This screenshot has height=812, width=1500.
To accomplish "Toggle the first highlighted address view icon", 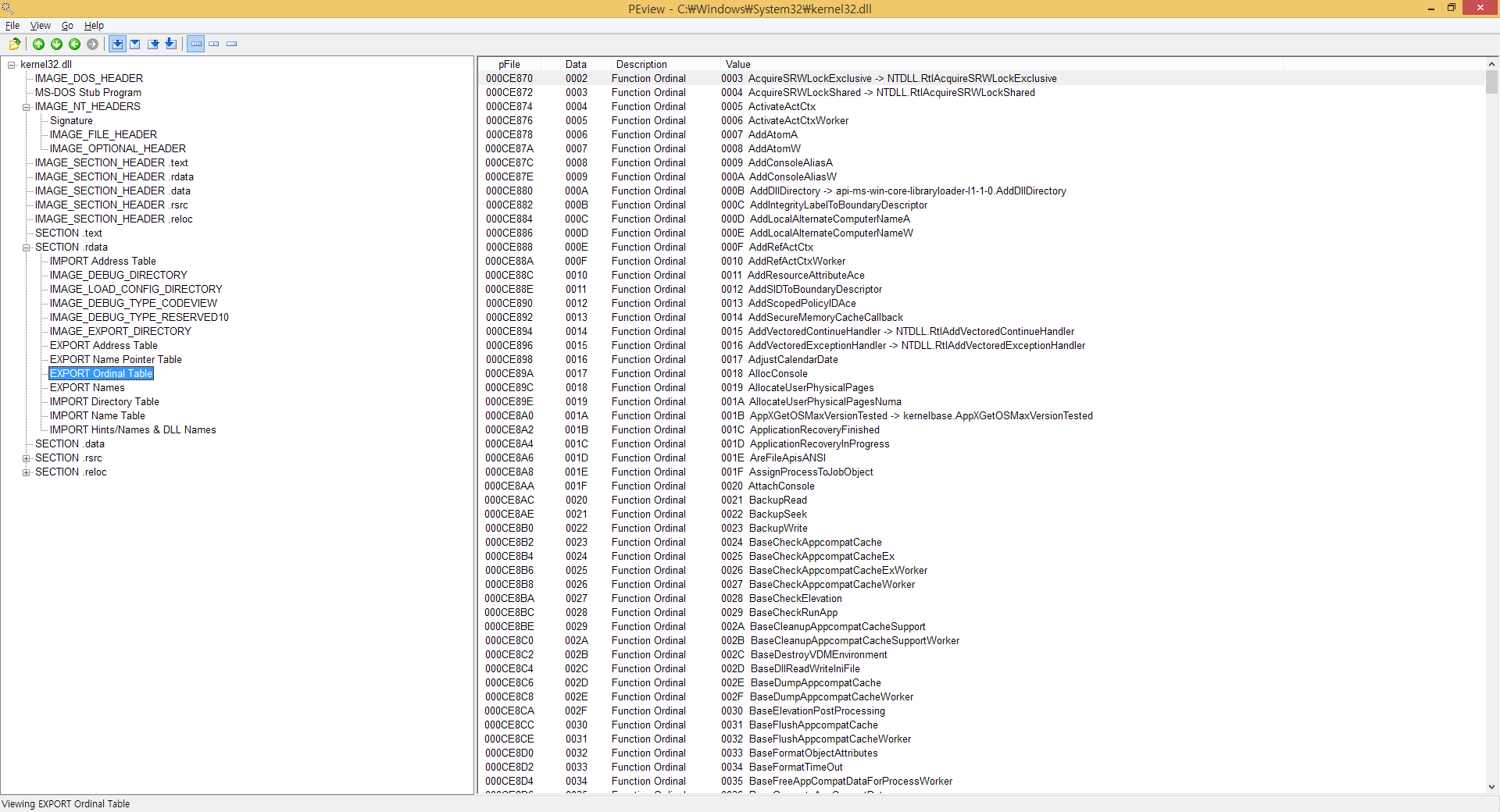I will click(117, 44).
